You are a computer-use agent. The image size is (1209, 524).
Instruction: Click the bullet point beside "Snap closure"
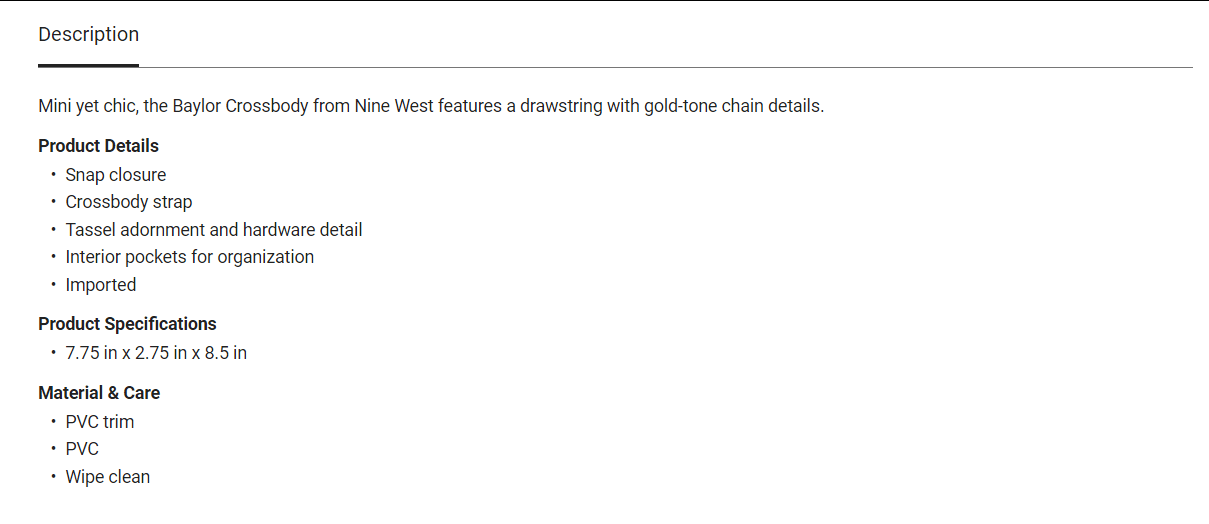pos(54,175)
